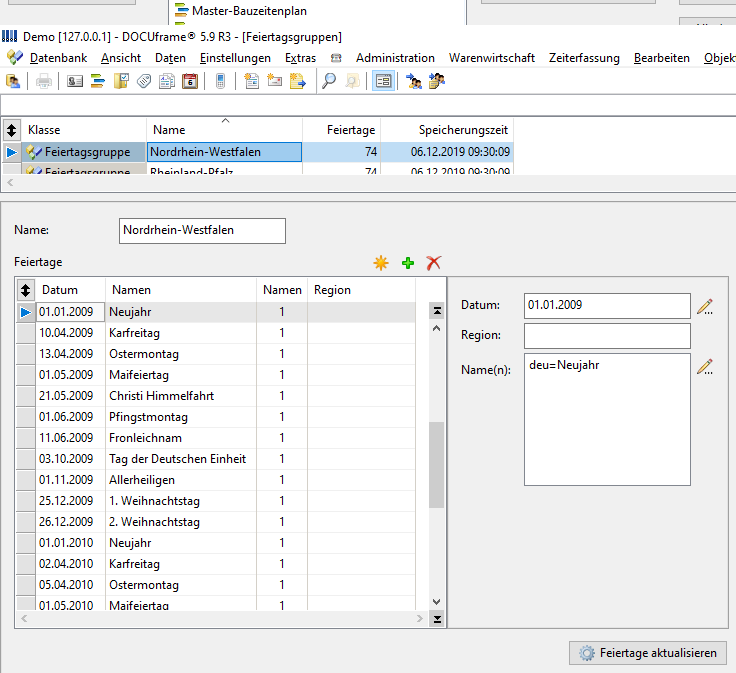
Task: Open the calendar toolbar icon
Action: (190, 81)
